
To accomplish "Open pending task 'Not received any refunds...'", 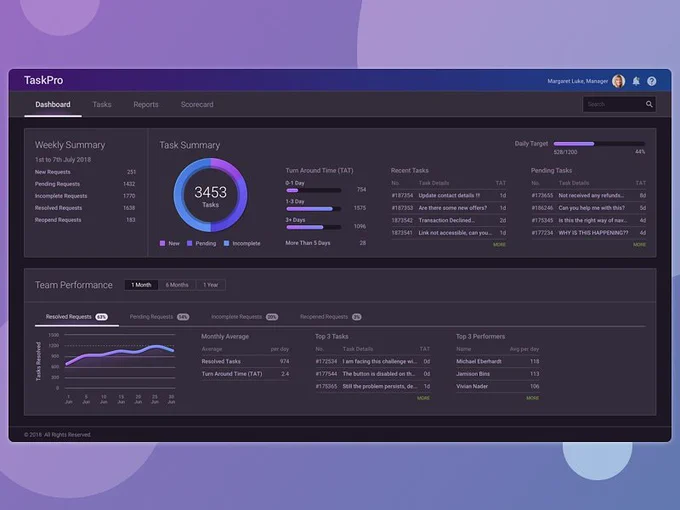I will [x=589, y=196].
